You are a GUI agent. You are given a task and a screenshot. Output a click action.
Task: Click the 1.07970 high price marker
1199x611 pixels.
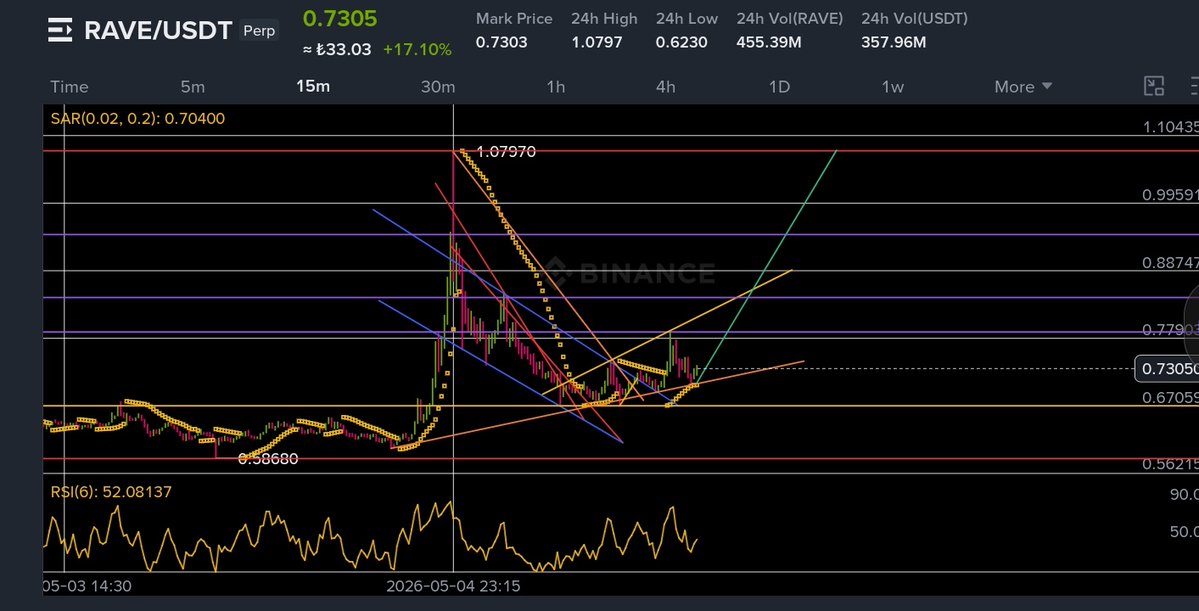pos(505,152)
